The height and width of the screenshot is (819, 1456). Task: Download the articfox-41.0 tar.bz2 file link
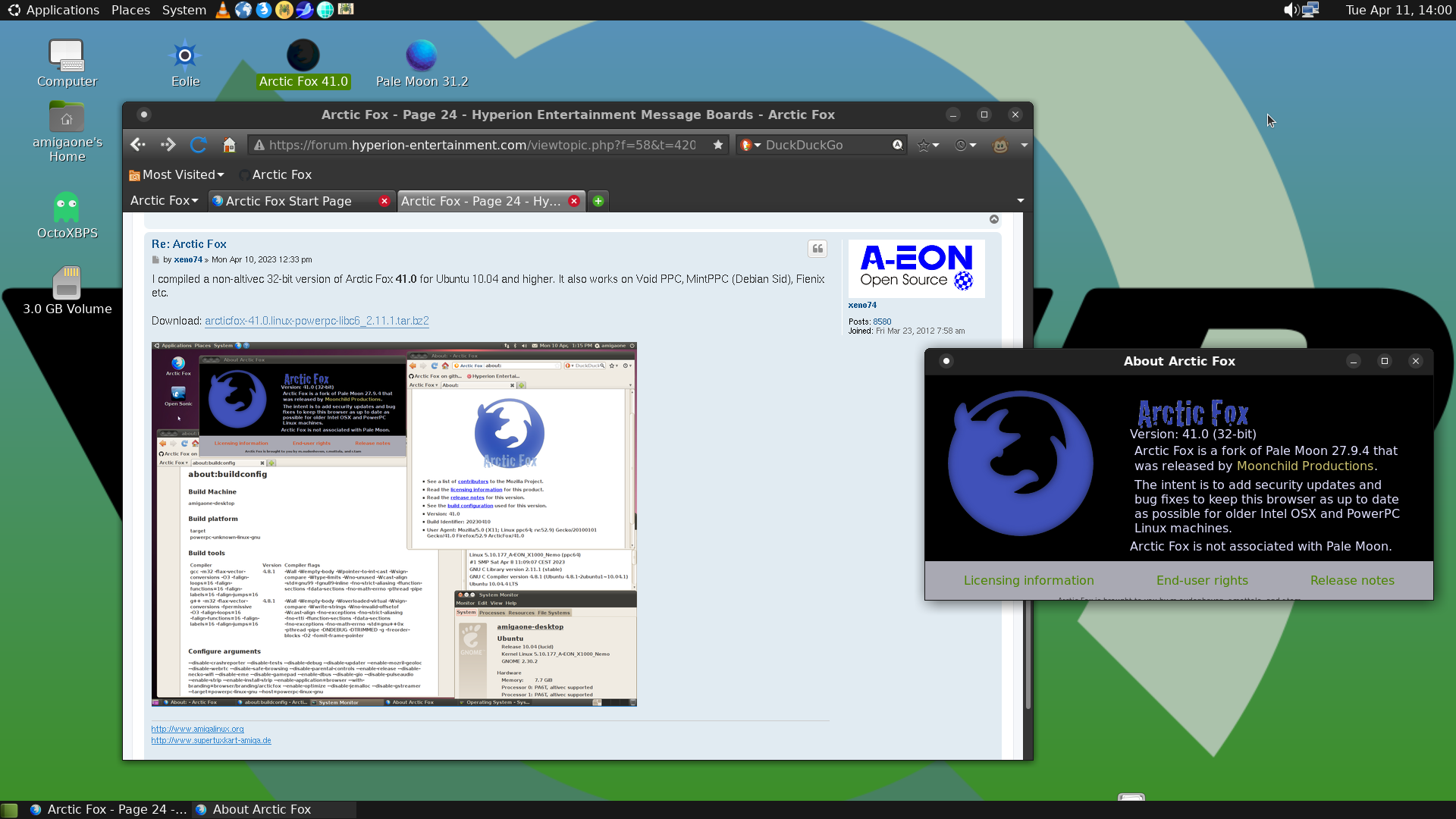coord(317,321)
